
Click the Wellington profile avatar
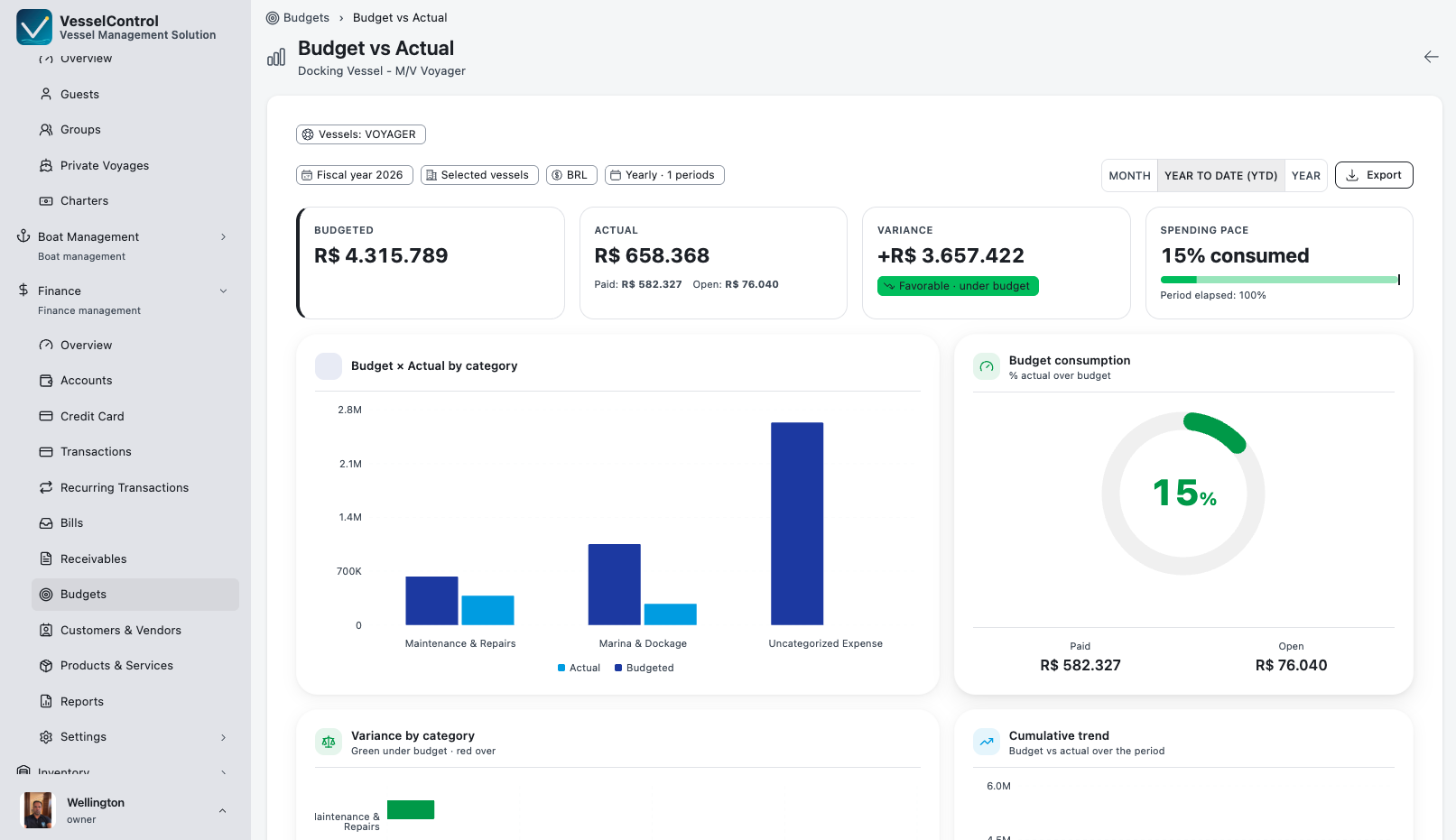(37, 810)
